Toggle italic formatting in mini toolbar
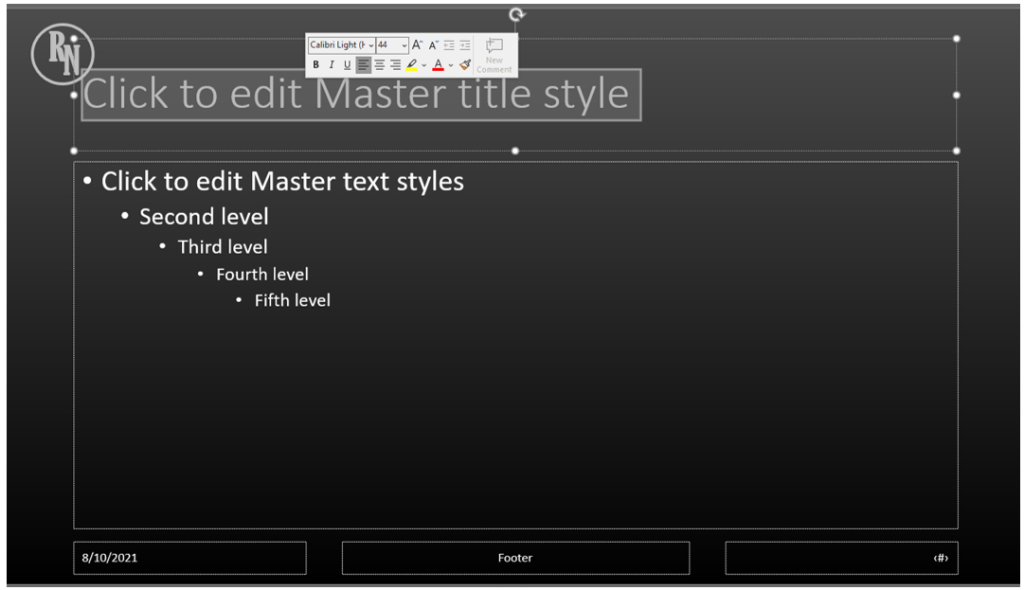The height and width of the screenshot is (590, 1024). click(x=331, y=65)
